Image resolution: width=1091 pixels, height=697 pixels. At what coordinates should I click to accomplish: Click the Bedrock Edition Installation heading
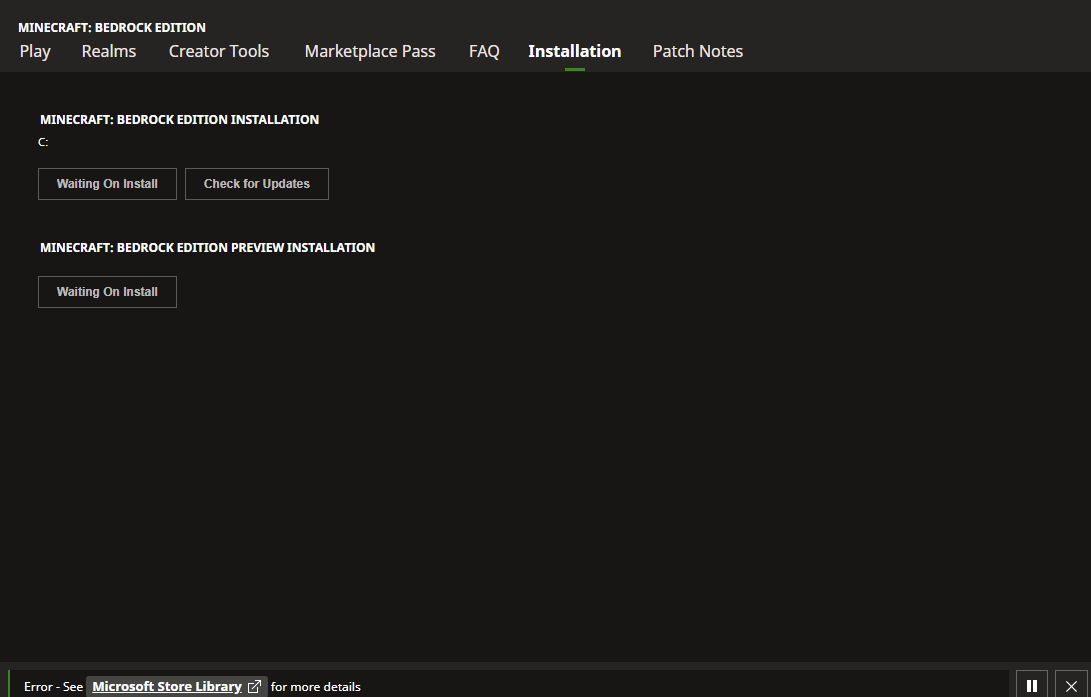click(179, 119)
